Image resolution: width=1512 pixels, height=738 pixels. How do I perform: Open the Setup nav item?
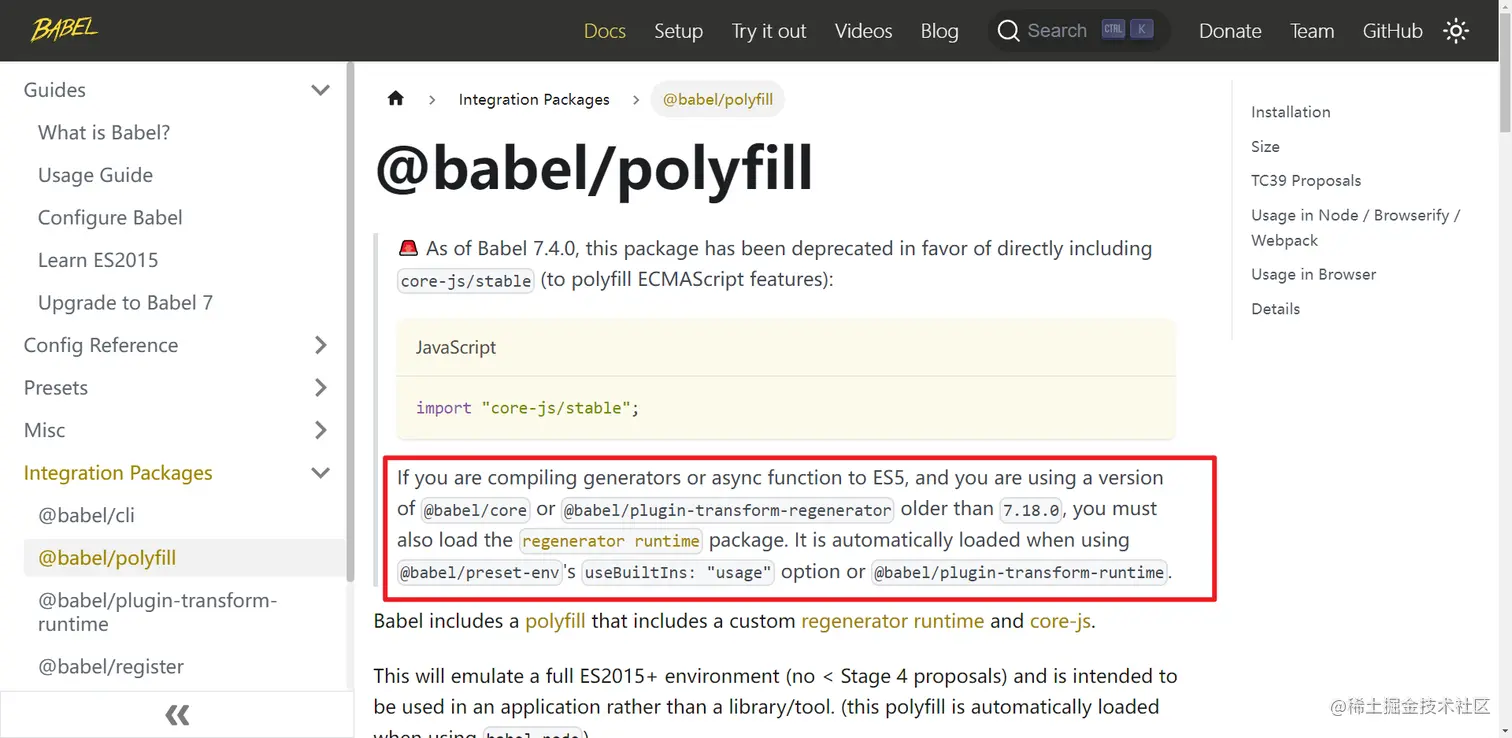679,31
